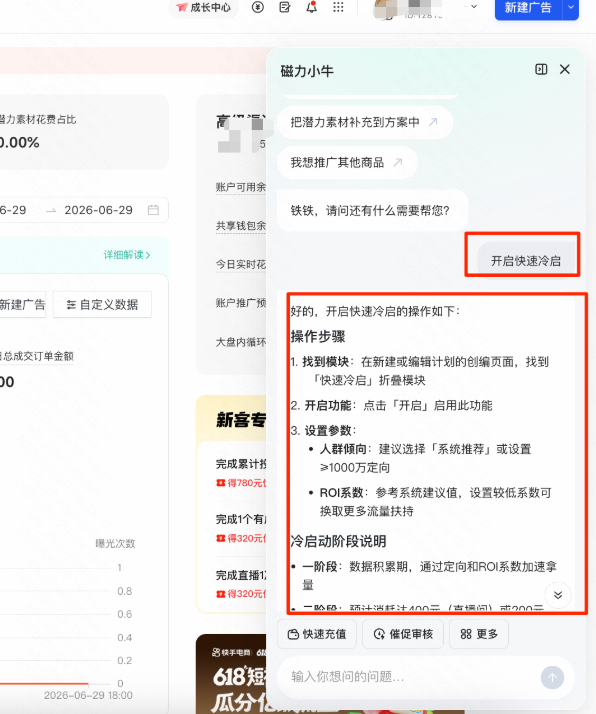The image size is (596, 714).
Task: Click the 曝光次数 chart label
Action: [115, 543]
